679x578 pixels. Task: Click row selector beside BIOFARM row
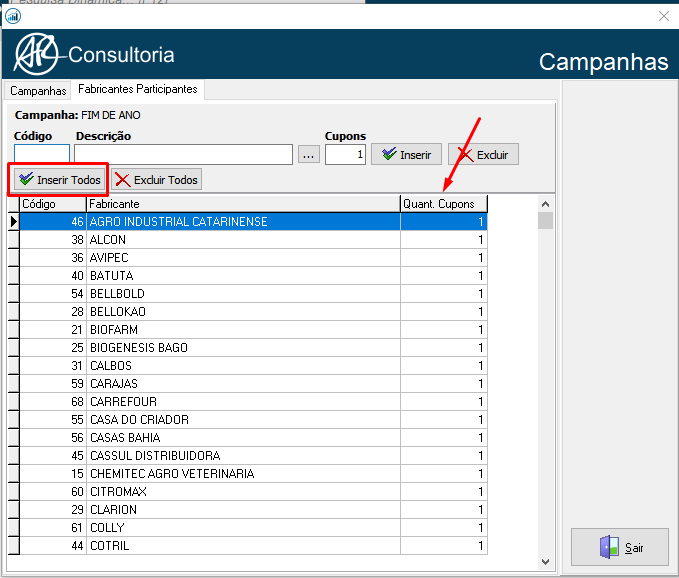pos(13,329)
